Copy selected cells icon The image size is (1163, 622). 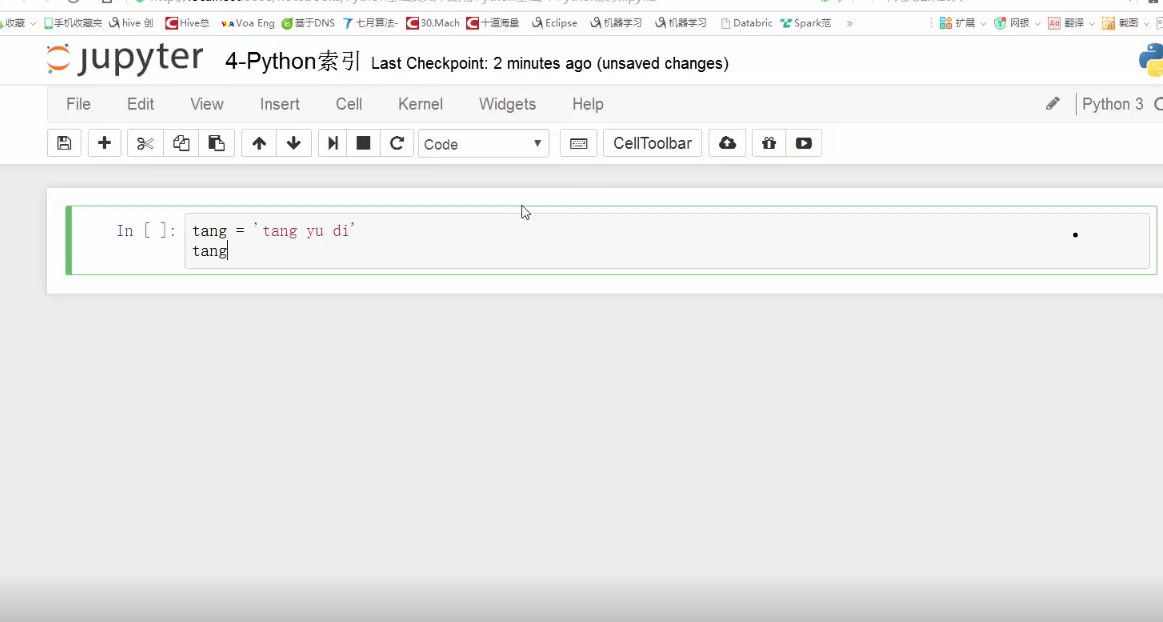tap(181, 143)
